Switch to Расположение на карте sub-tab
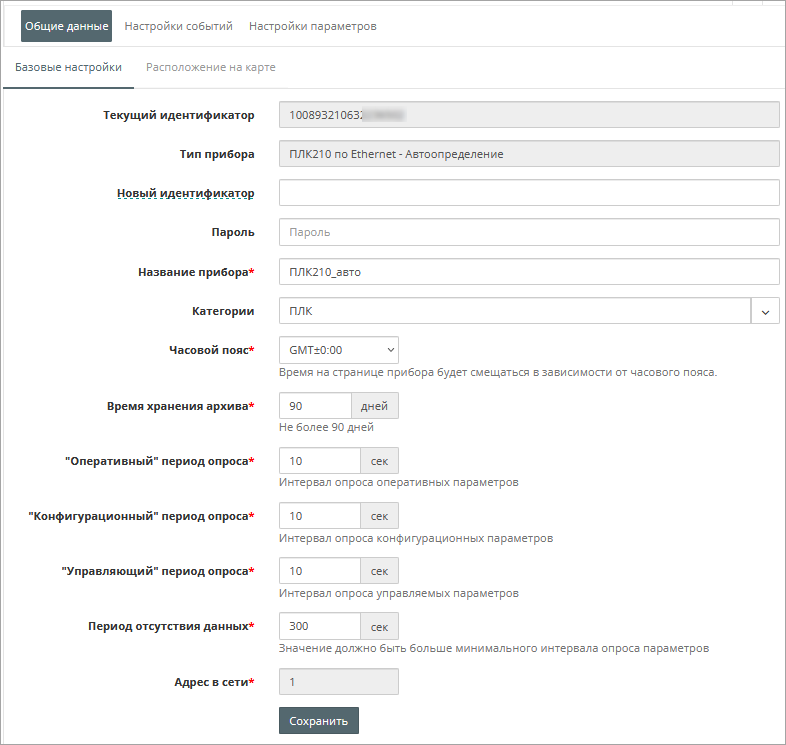The width and height of the screenshot is (786, 745). pos(210,68)
